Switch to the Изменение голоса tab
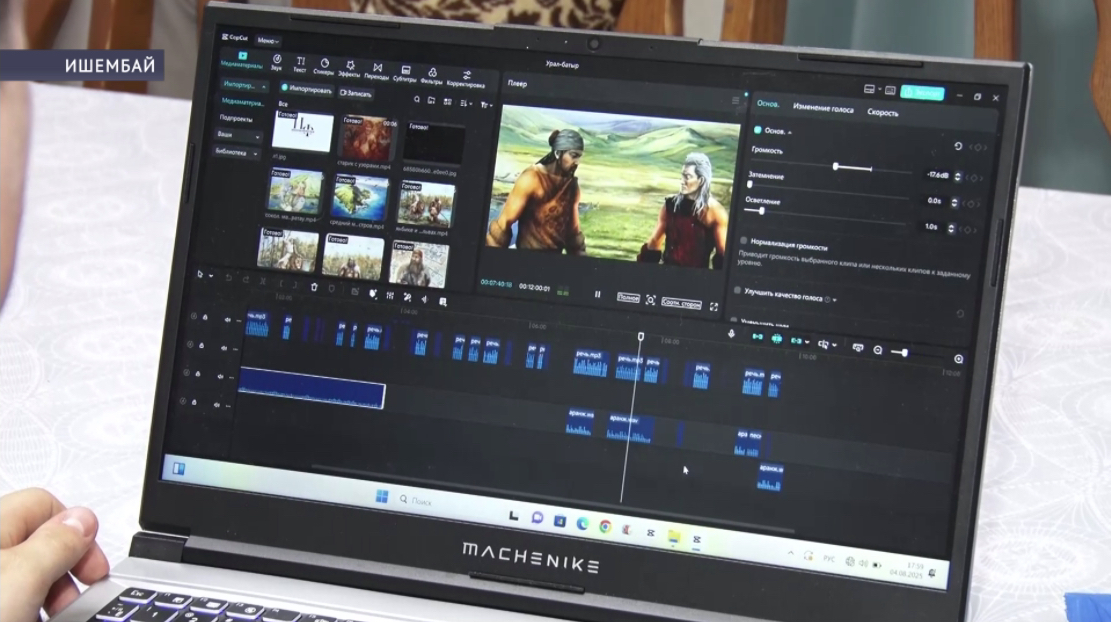1111x622 pixels. coord(823,108)
